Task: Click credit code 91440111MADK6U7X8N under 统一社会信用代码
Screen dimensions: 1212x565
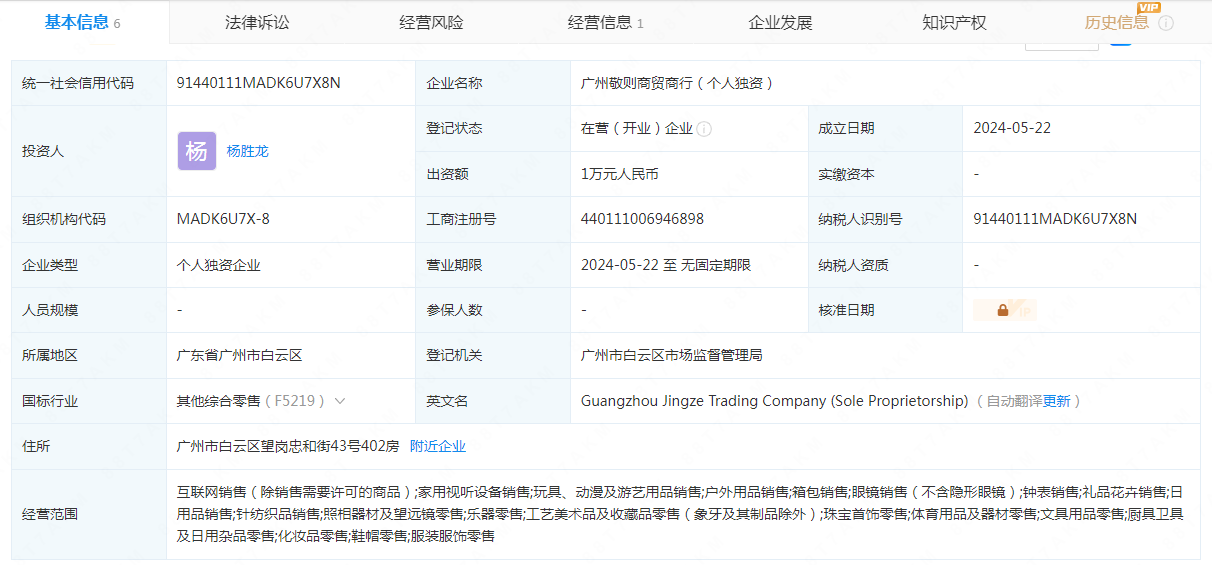Action: click(258, 83)
